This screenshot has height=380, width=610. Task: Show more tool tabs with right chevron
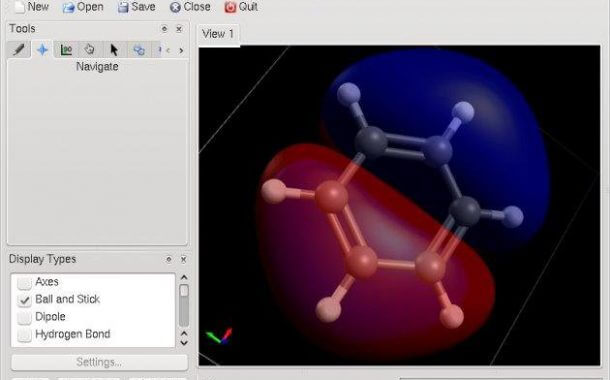(181, 50)
